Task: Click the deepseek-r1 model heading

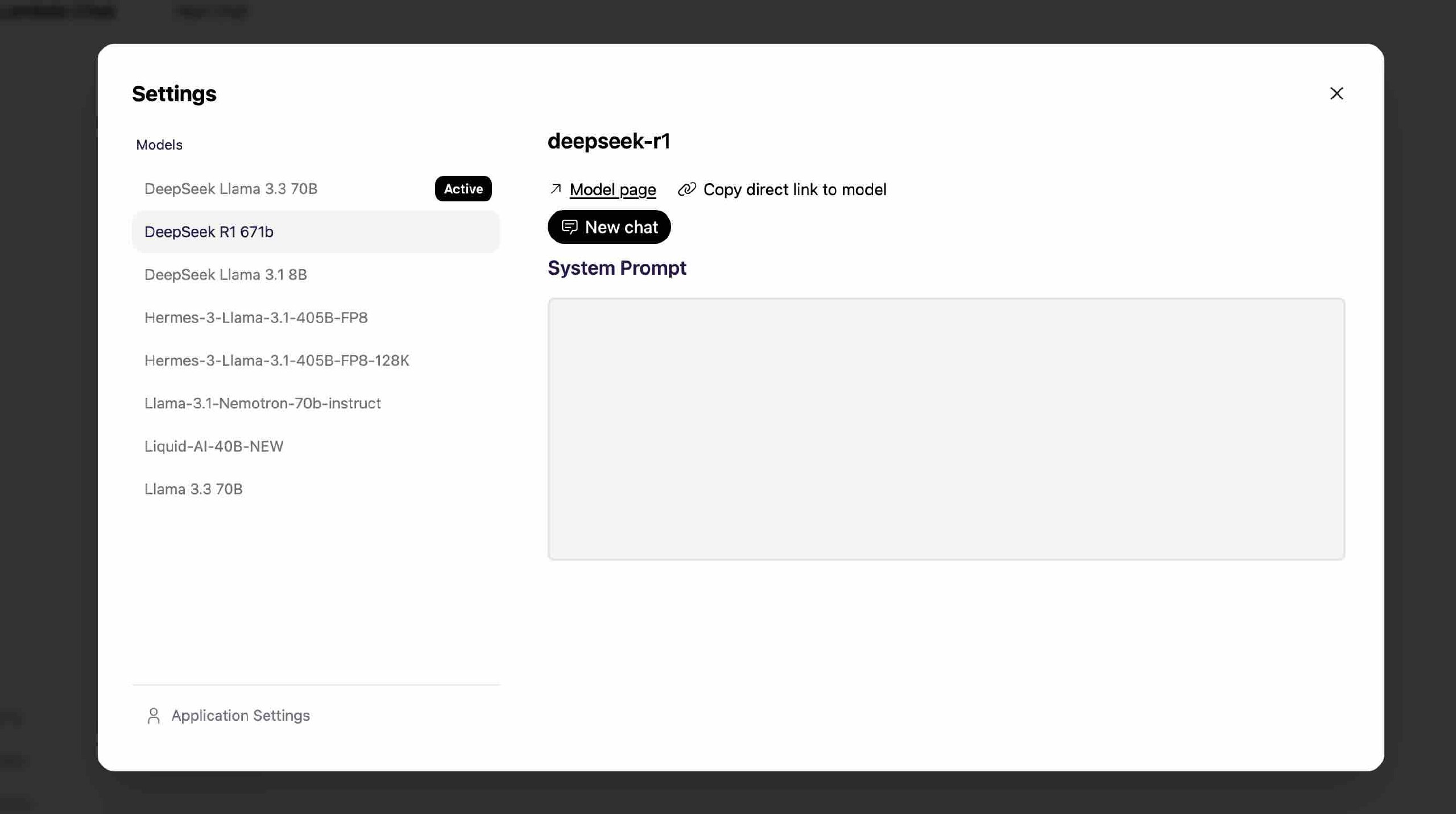Action: pyautogui.click(x=609, y=141)
